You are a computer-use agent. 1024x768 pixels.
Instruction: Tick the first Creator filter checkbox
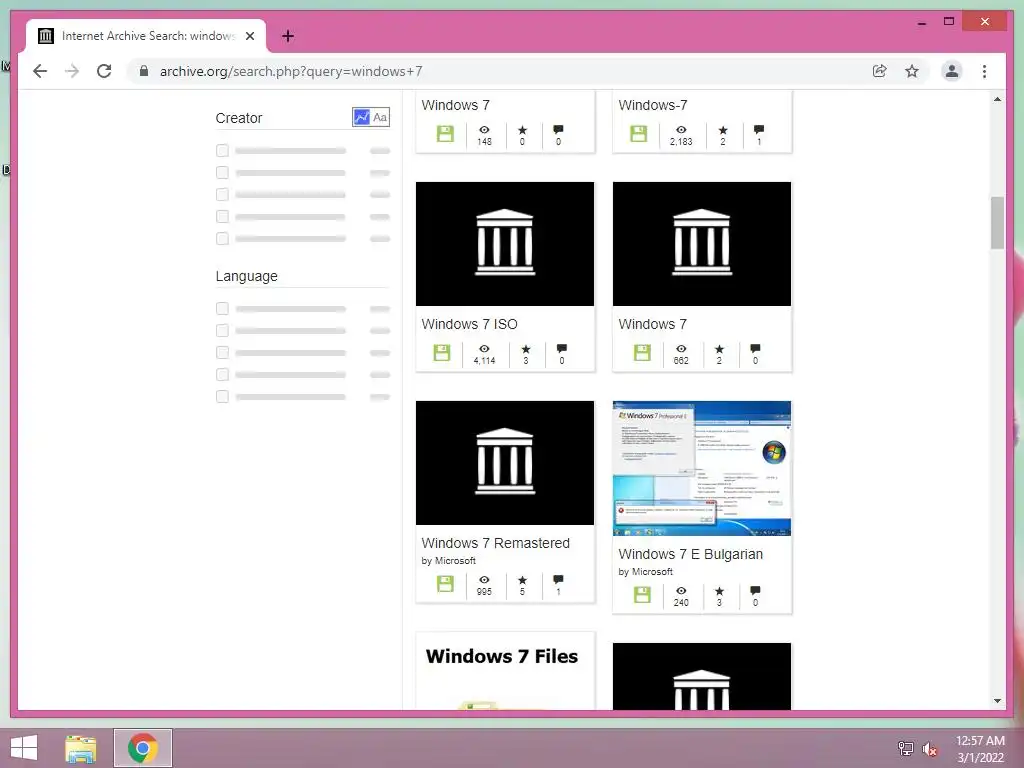[222, 151]
